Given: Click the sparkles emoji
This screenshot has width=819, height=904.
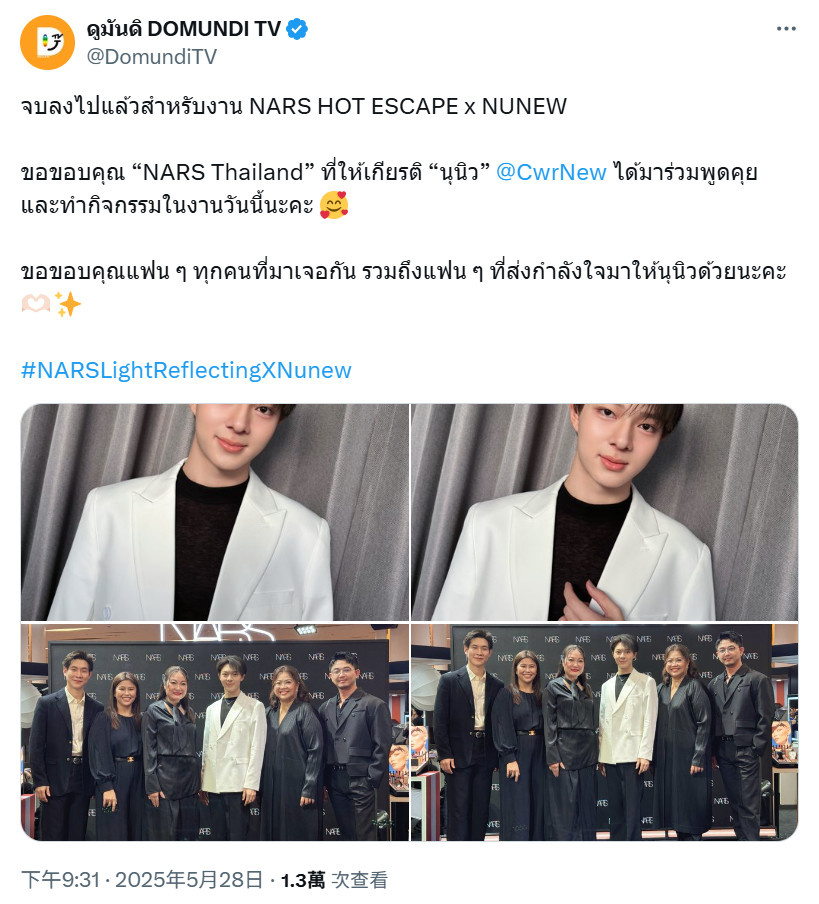Looking at the screenshot, I should point(67,304).
